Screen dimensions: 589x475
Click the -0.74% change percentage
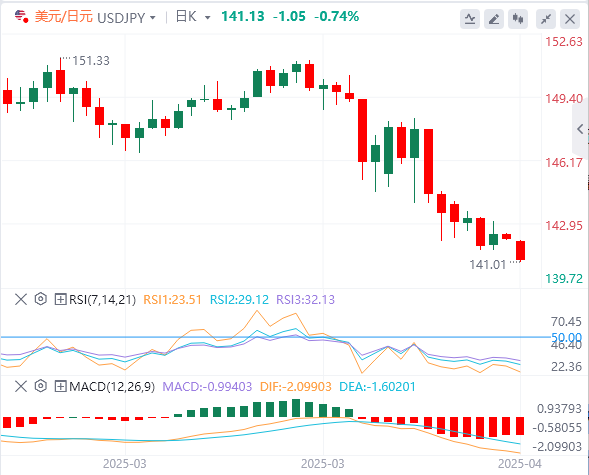point(337,17)
